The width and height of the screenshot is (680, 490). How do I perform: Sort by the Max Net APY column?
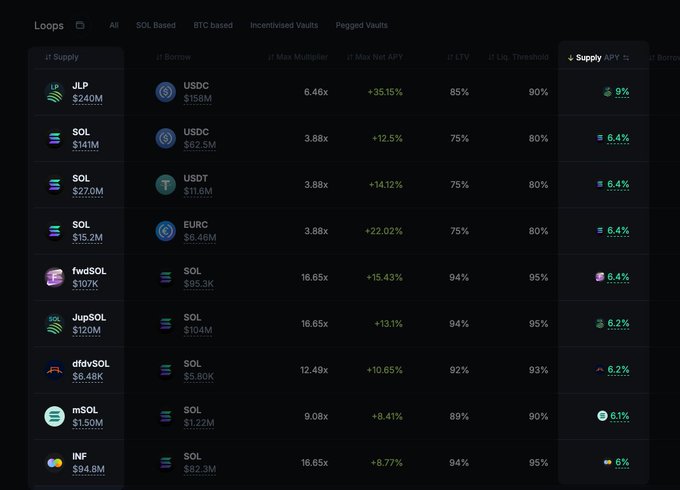375,57
